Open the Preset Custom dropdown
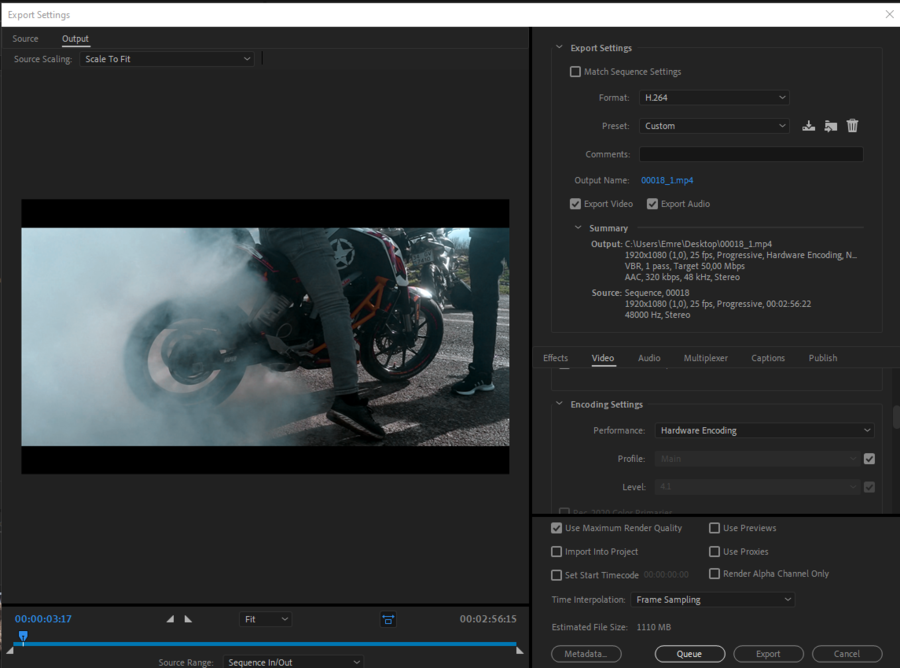The width and height of the screenshot is (900, 668). pyautogui.click(x=714, y=126)
